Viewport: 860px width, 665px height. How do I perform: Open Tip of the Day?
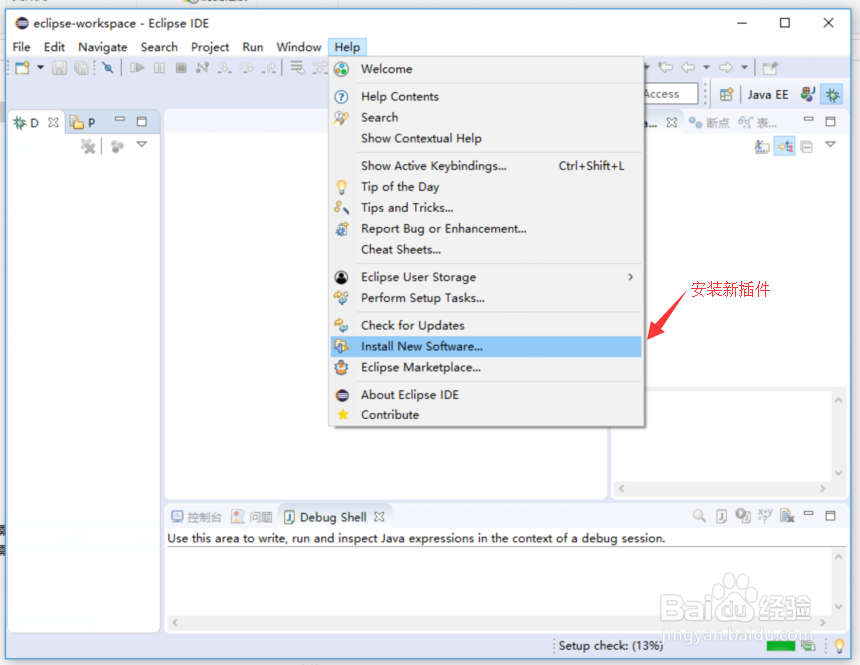[x=486, y=187]
